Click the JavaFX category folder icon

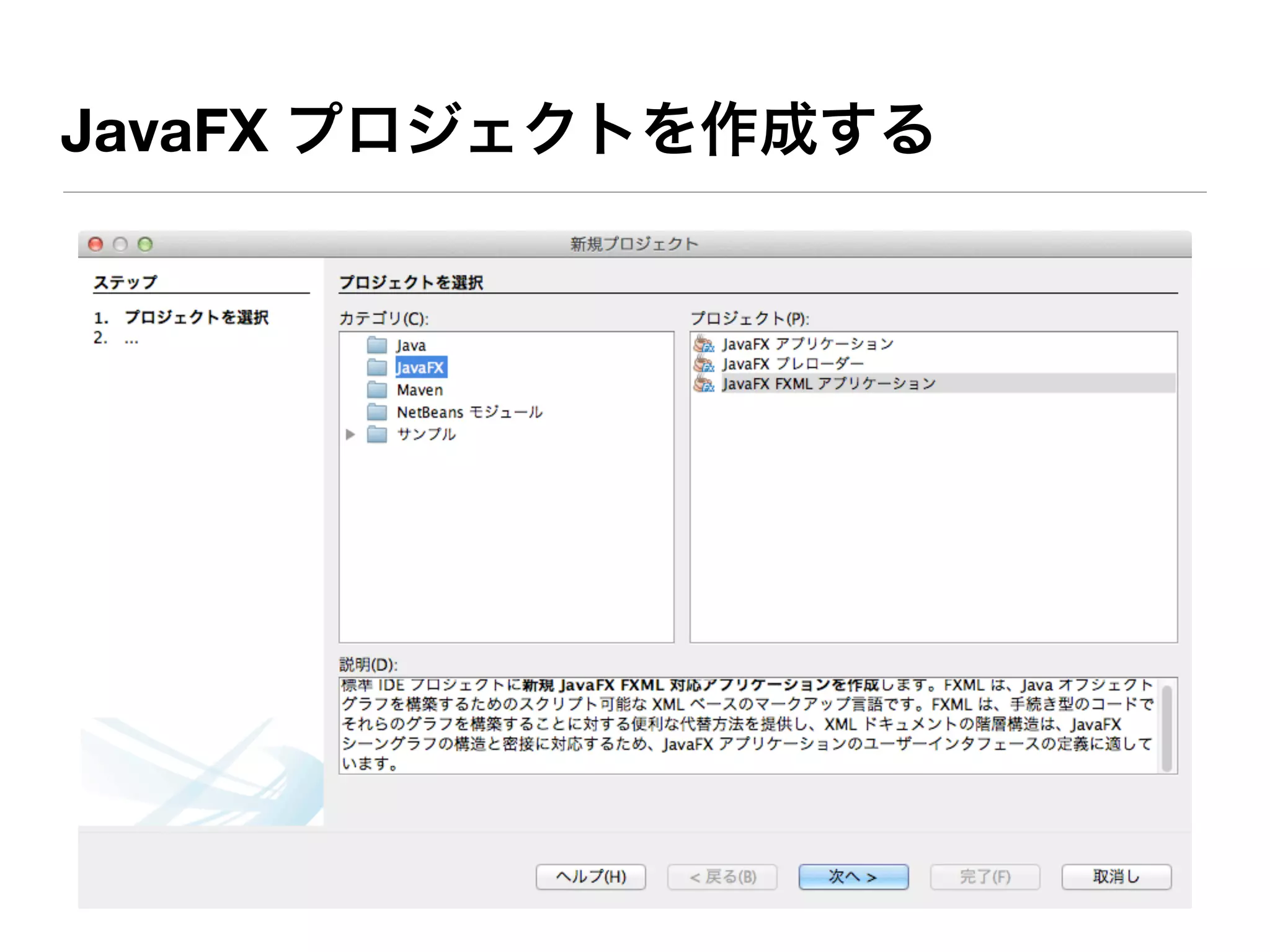377,368
